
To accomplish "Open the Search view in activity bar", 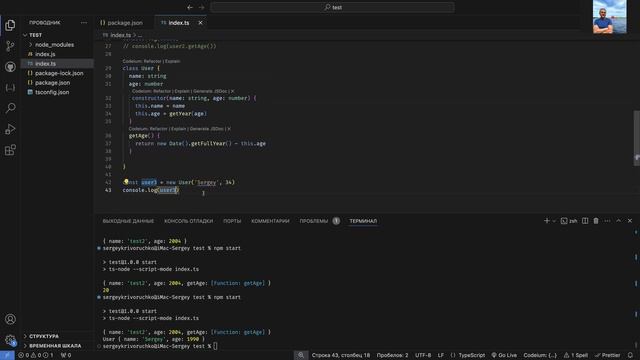I will click(x=10, y=108).
